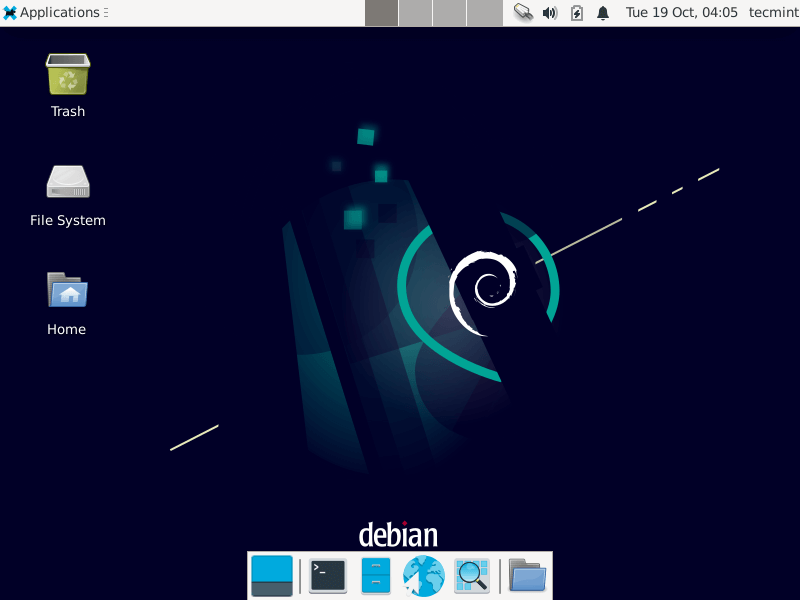Open the network connection tray icon
The width and height of the screenshot is (800, 600).
(523, 12)
